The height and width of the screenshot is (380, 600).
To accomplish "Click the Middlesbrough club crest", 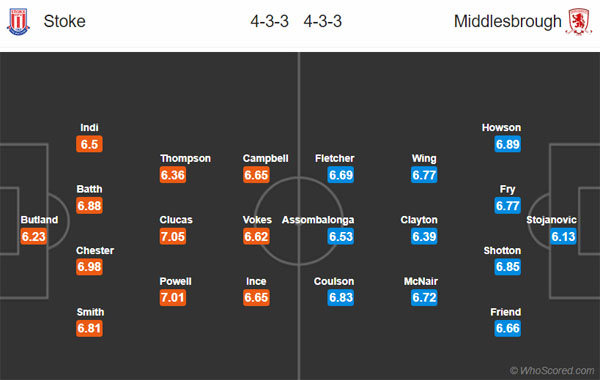I will (x=579, y=21).
